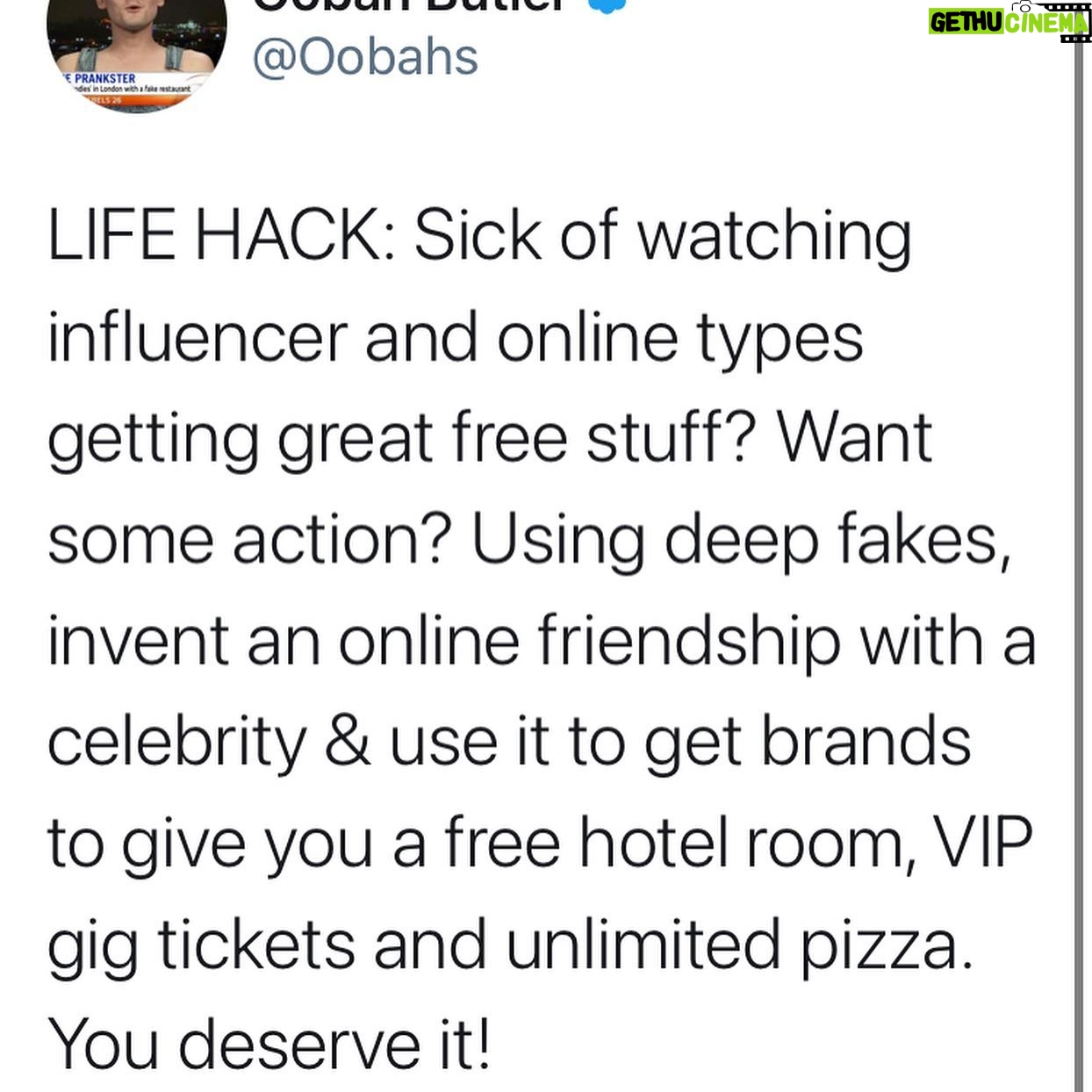Click the closing line "You deserve it!"
Viewport: 1092px width, 1092px height.
[x=269, y=1045]
